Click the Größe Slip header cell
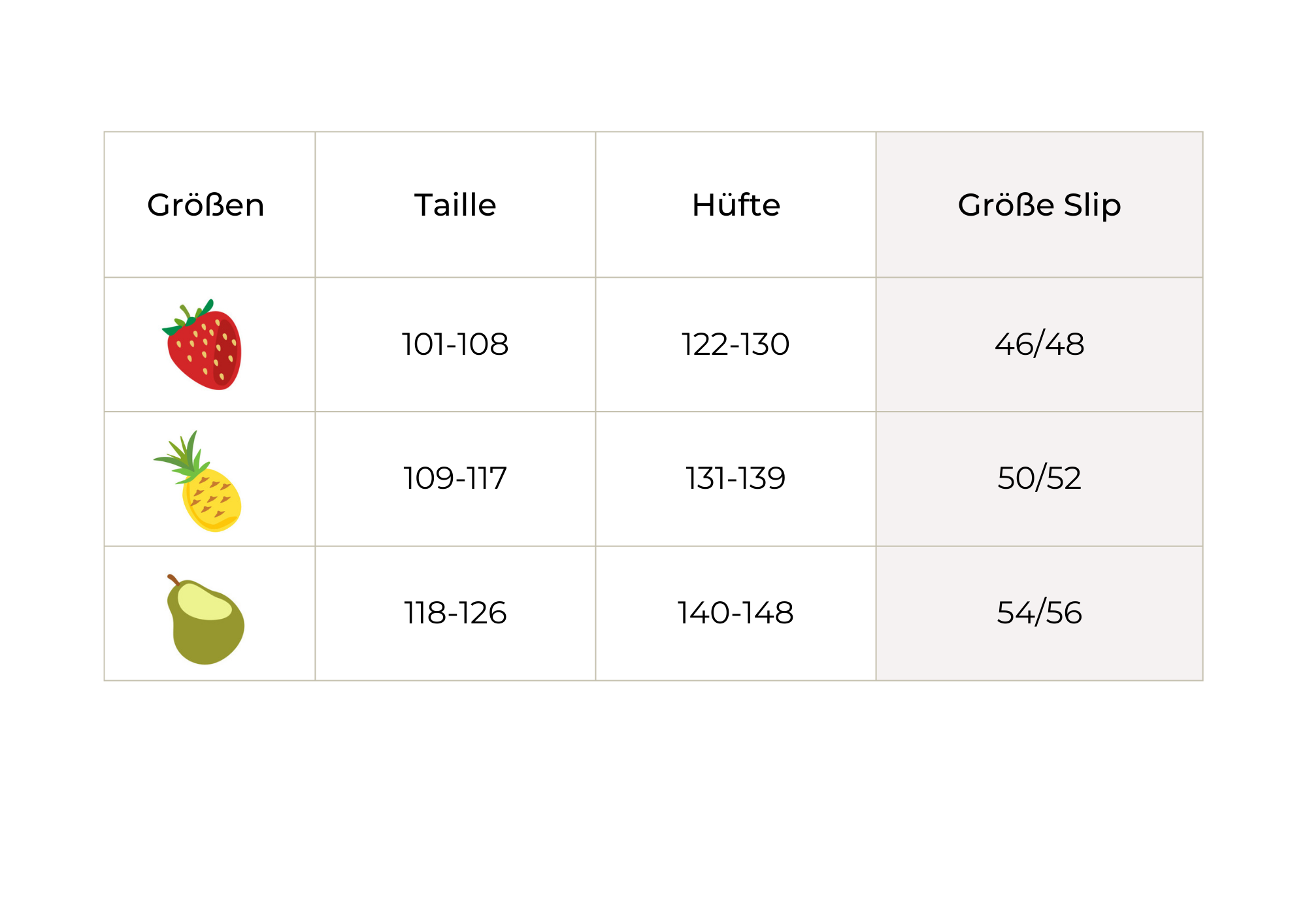Screen dimensions: 1307x924 coord(1039,205)
